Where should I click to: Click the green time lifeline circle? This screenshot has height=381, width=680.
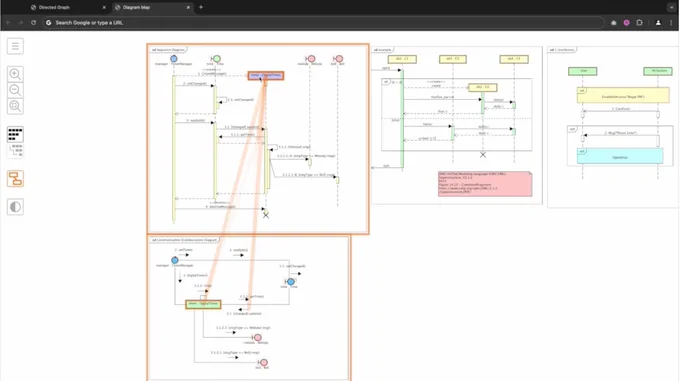pyautogui.click(x=216, y=59)
